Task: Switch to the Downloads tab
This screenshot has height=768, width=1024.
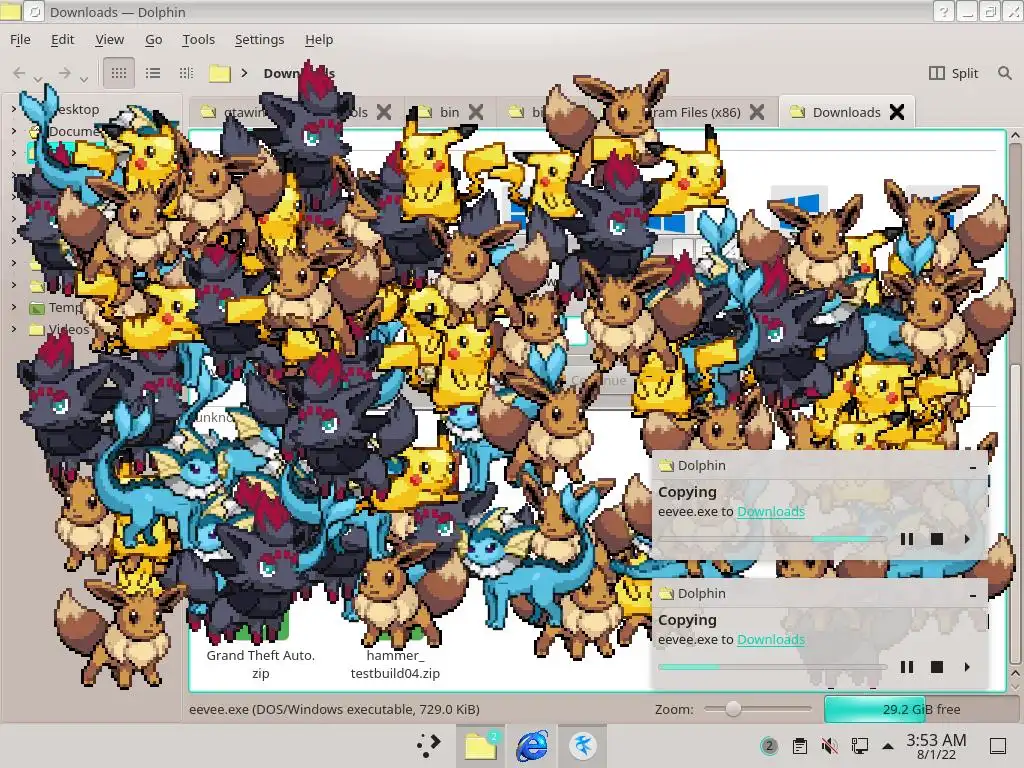Action: tap(846, 112)
